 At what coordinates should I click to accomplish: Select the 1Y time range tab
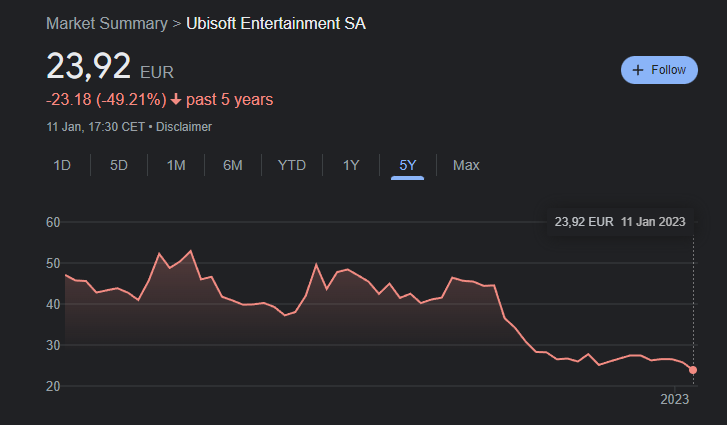pos(351,165)
